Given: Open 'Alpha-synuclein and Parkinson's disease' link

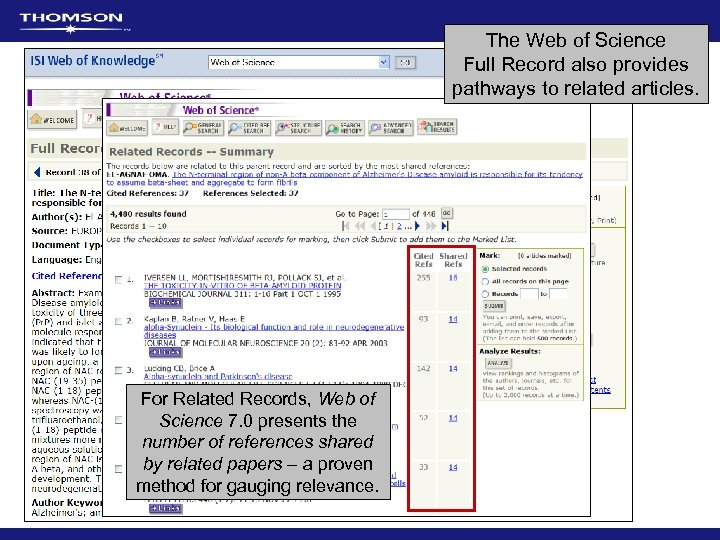Looking at the screenshot, I should click(x=218, y=376).
